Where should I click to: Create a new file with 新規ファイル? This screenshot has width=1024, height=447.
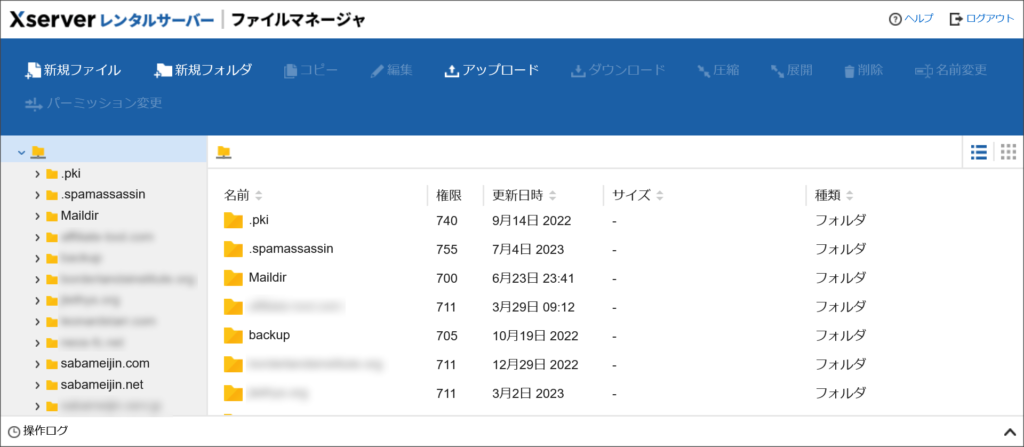[x=72, y=71]
